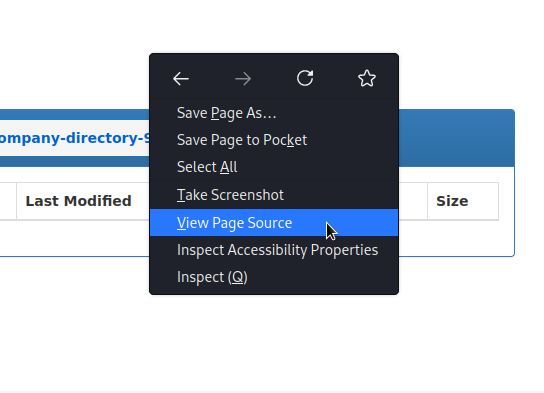The height and width of the screenshot is (393, 544).
Task: Click the blue panel header bar
Action: tap(456, 138)
